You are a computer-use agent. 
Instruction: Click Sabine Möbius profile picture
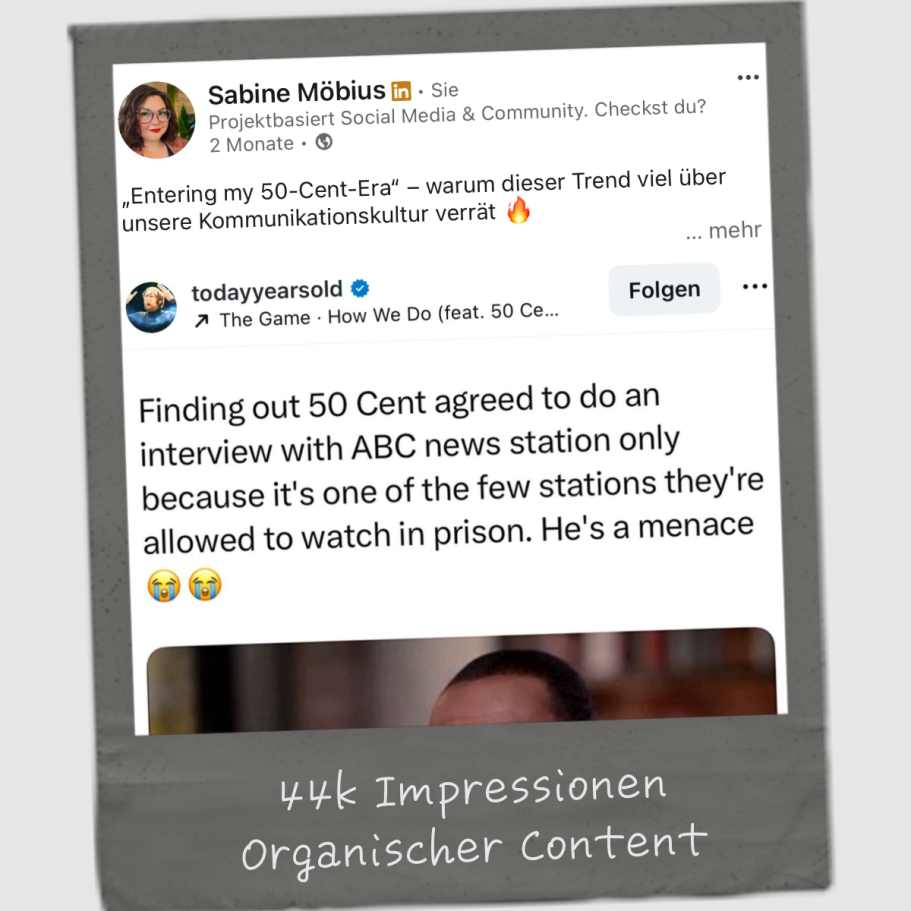156,120
